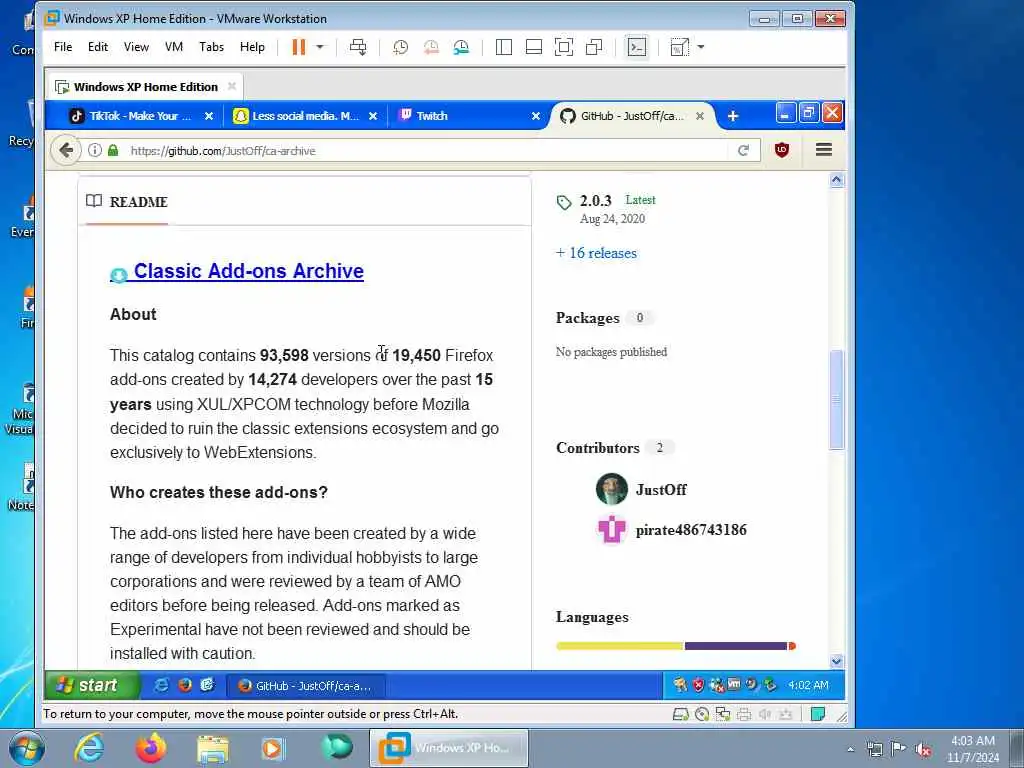Click the browser page scroll down arrow
Viewport: 1024px width, 768px height.
click(x=837, y=662)
